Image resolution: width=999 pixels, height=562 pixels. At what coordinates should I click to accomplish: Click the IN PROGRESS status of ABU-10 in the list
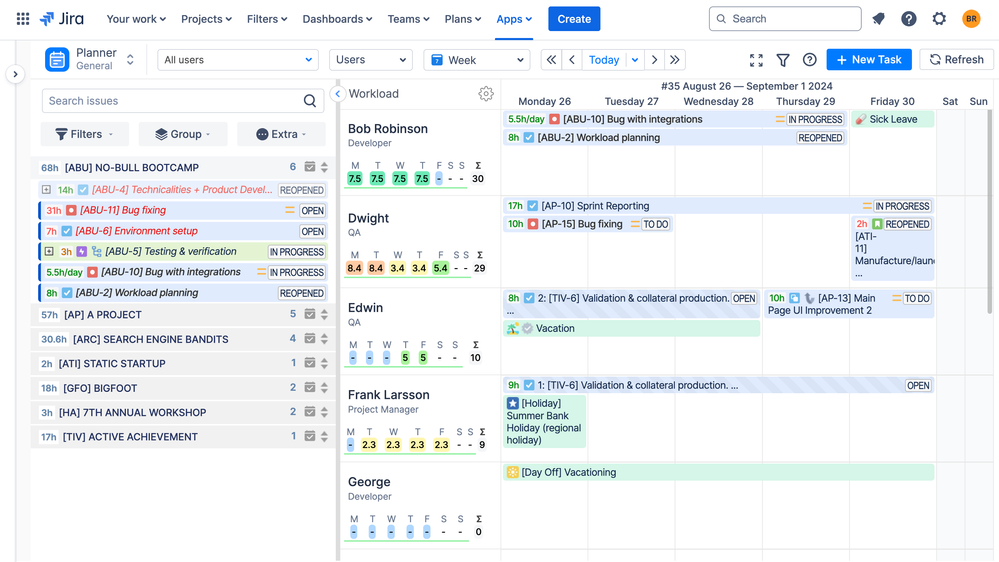point(297,273)
